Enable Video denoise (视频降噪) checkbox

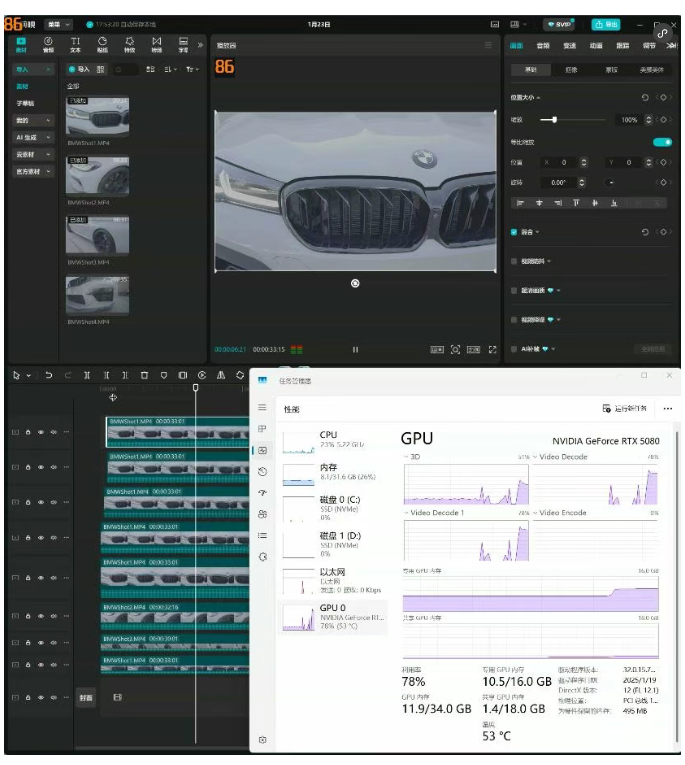514,320
